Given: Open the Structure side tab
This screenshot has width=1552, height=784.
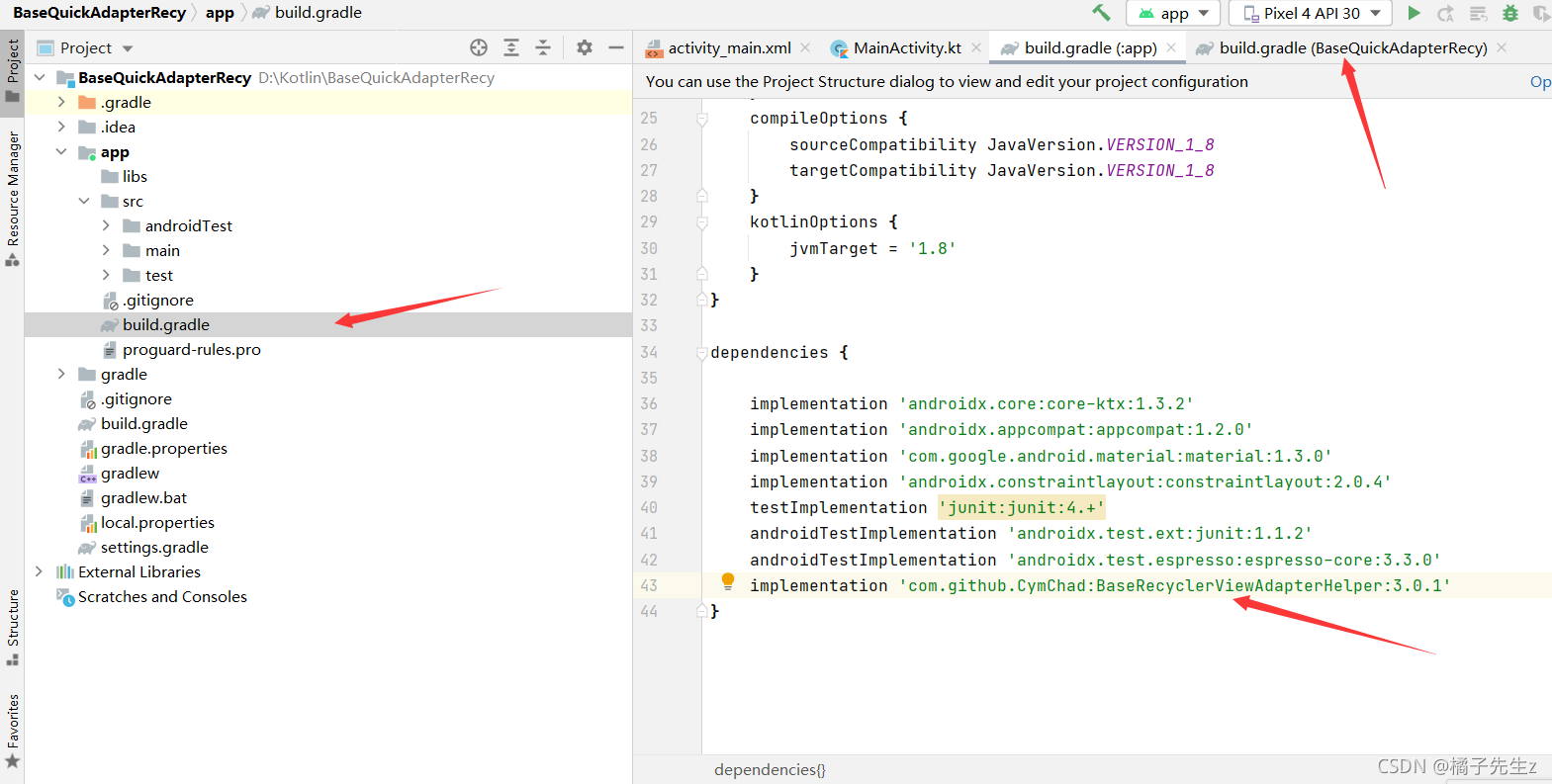Looking at the screenshot, I should point(12,627).
